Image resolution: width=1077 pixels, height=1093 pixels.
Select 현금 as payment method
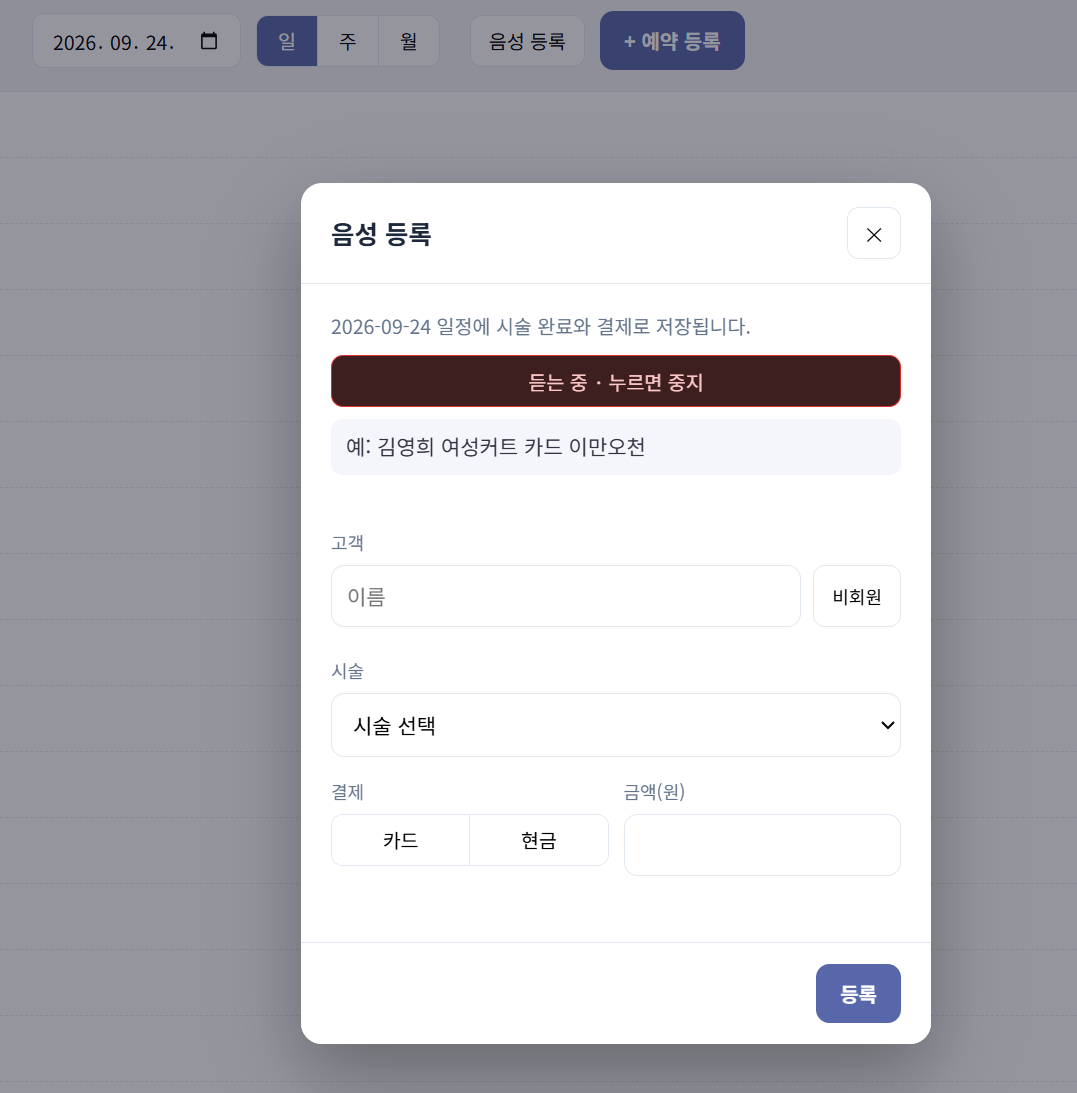[x=539, y=840]
